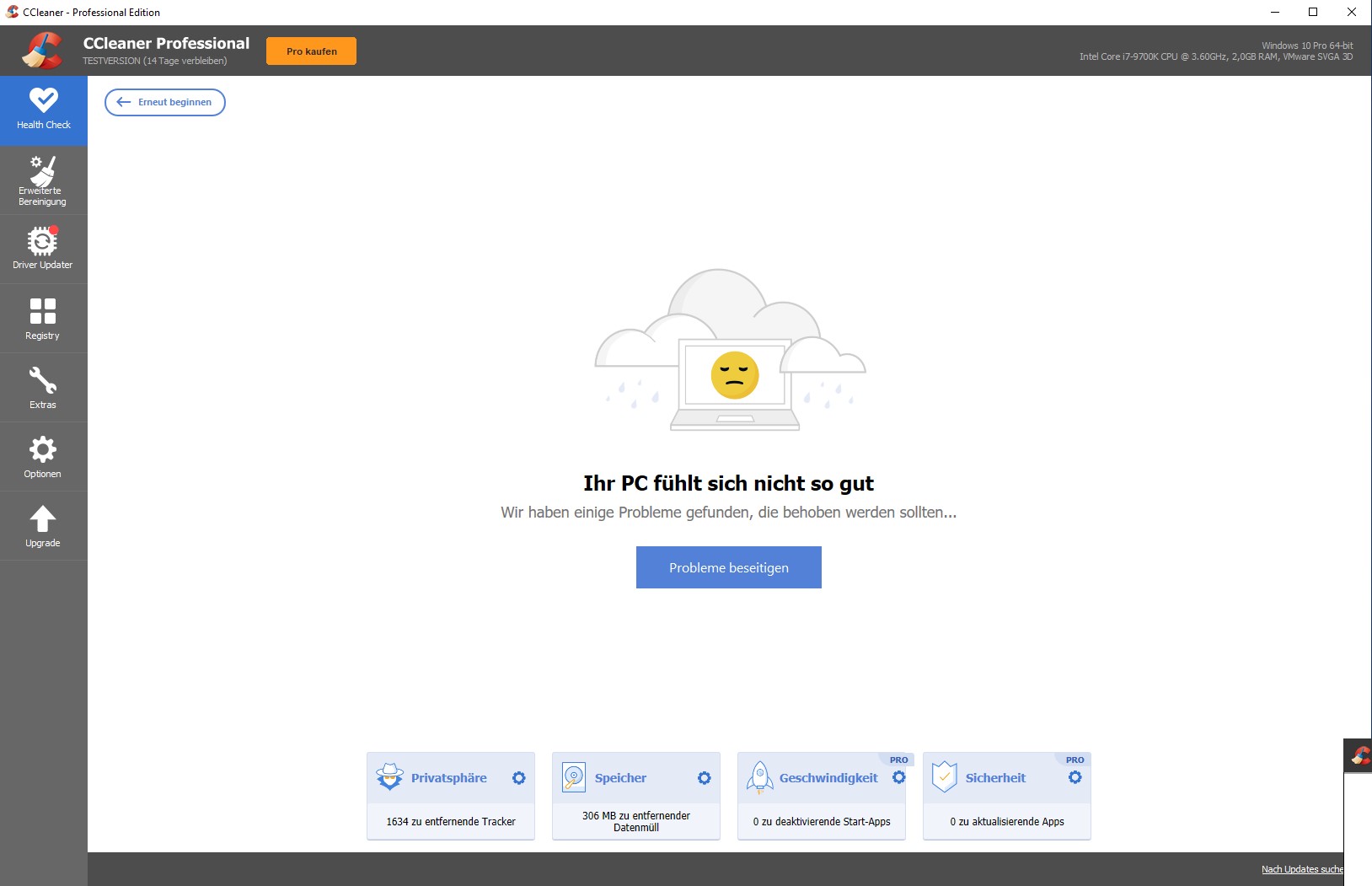Click the Pro kaufen button
Viewport: 1372px width, 886px height.
click(x=311, y=51)
